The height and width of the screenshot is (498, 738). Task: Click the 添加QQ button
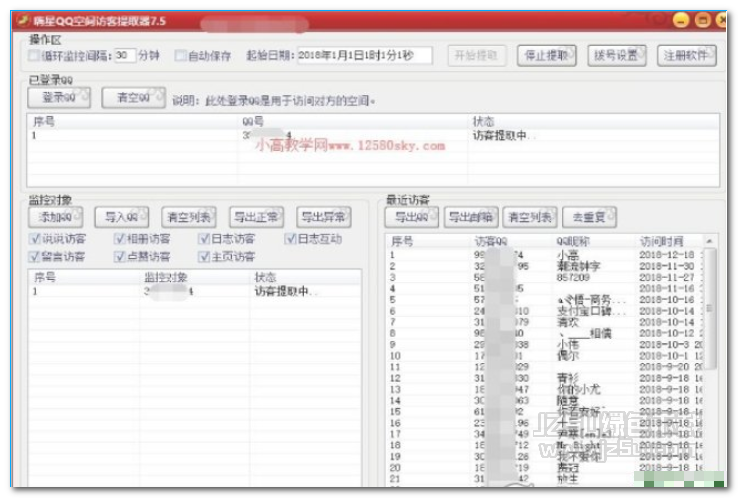tap(56, 217)
